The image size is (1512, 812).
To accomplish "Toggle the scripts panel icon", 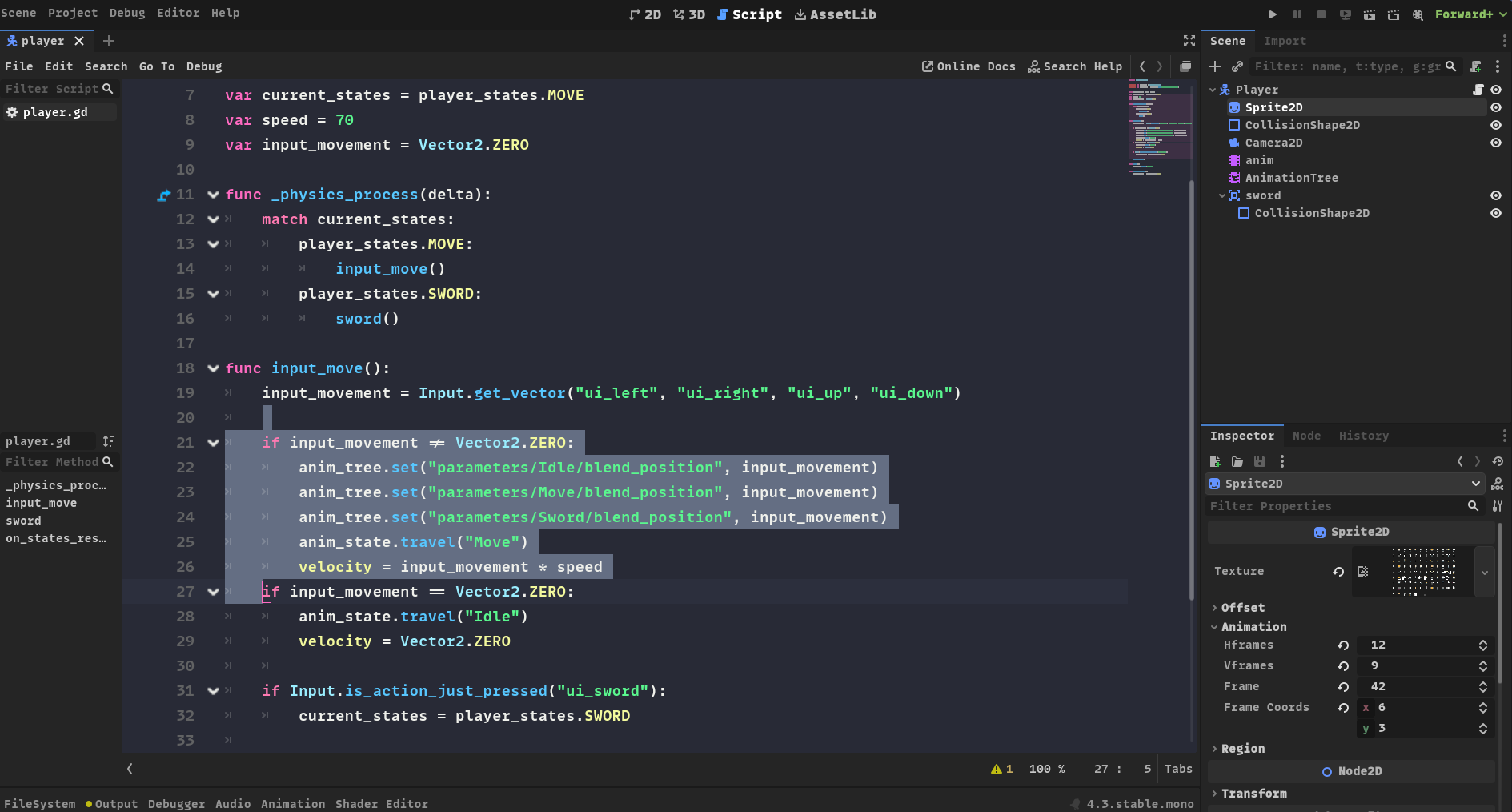I will tap(1185, 66).
